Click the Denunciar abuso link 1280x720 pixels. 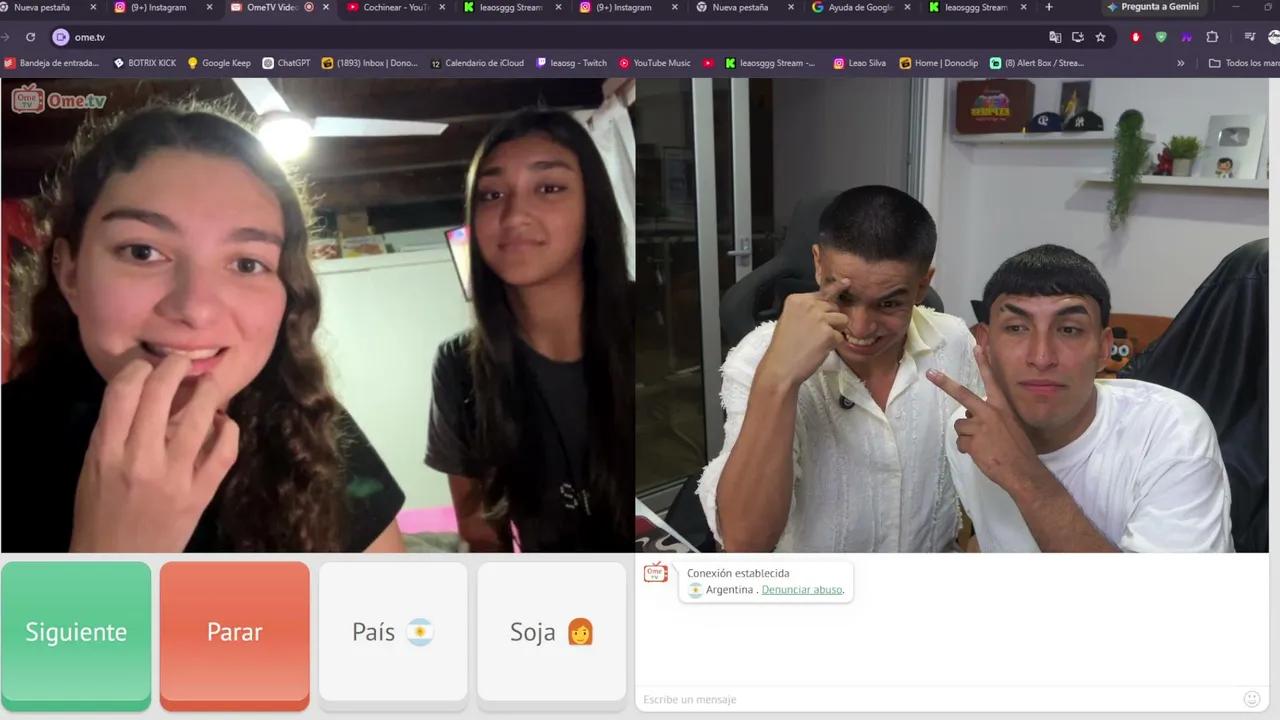802,590
